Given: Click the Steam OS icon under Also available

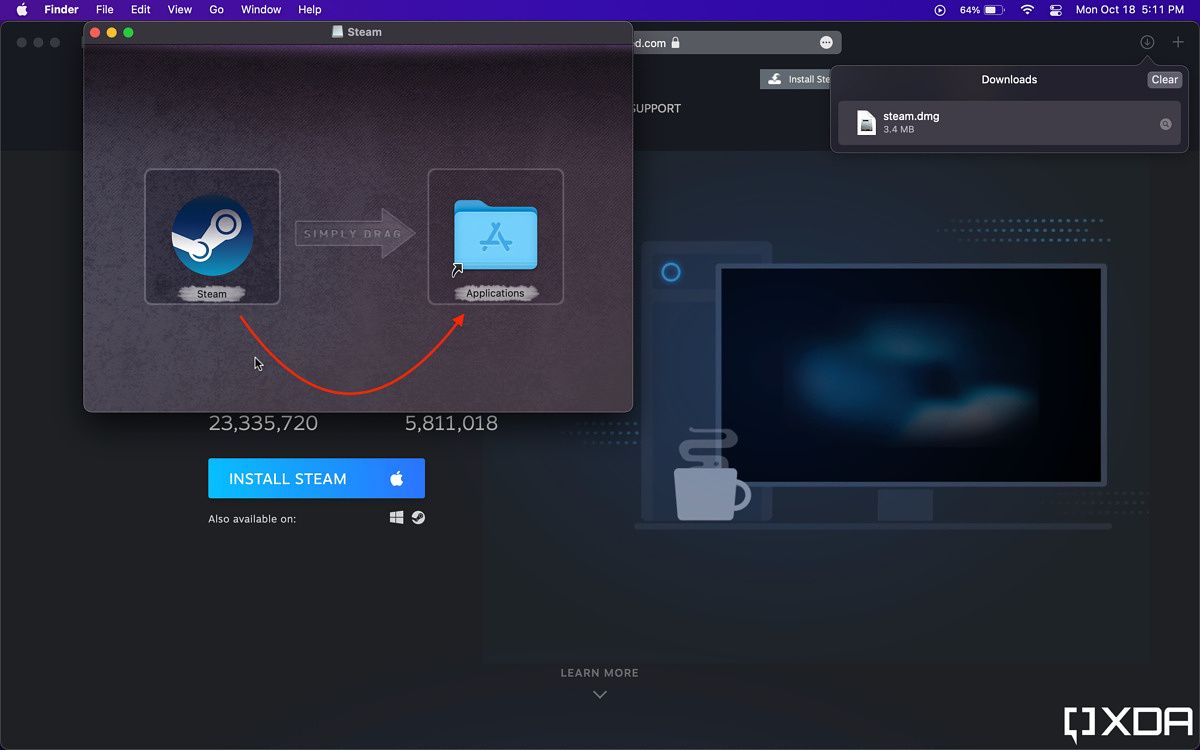Looking at the screenshot, I should pos(418,518).
